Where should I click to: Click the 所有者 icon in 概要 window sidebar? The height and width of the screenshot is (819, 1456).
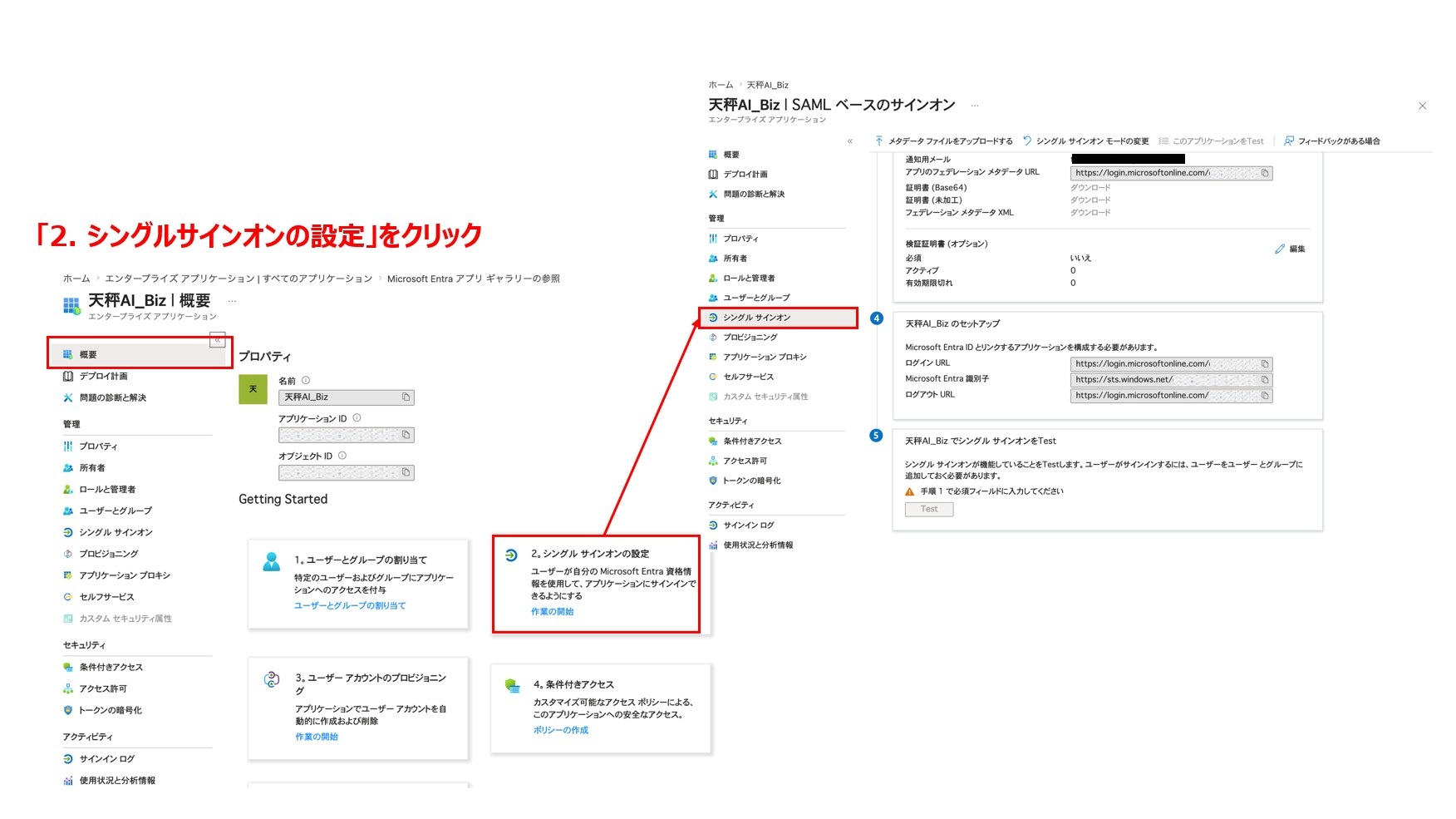pos(68,468)
